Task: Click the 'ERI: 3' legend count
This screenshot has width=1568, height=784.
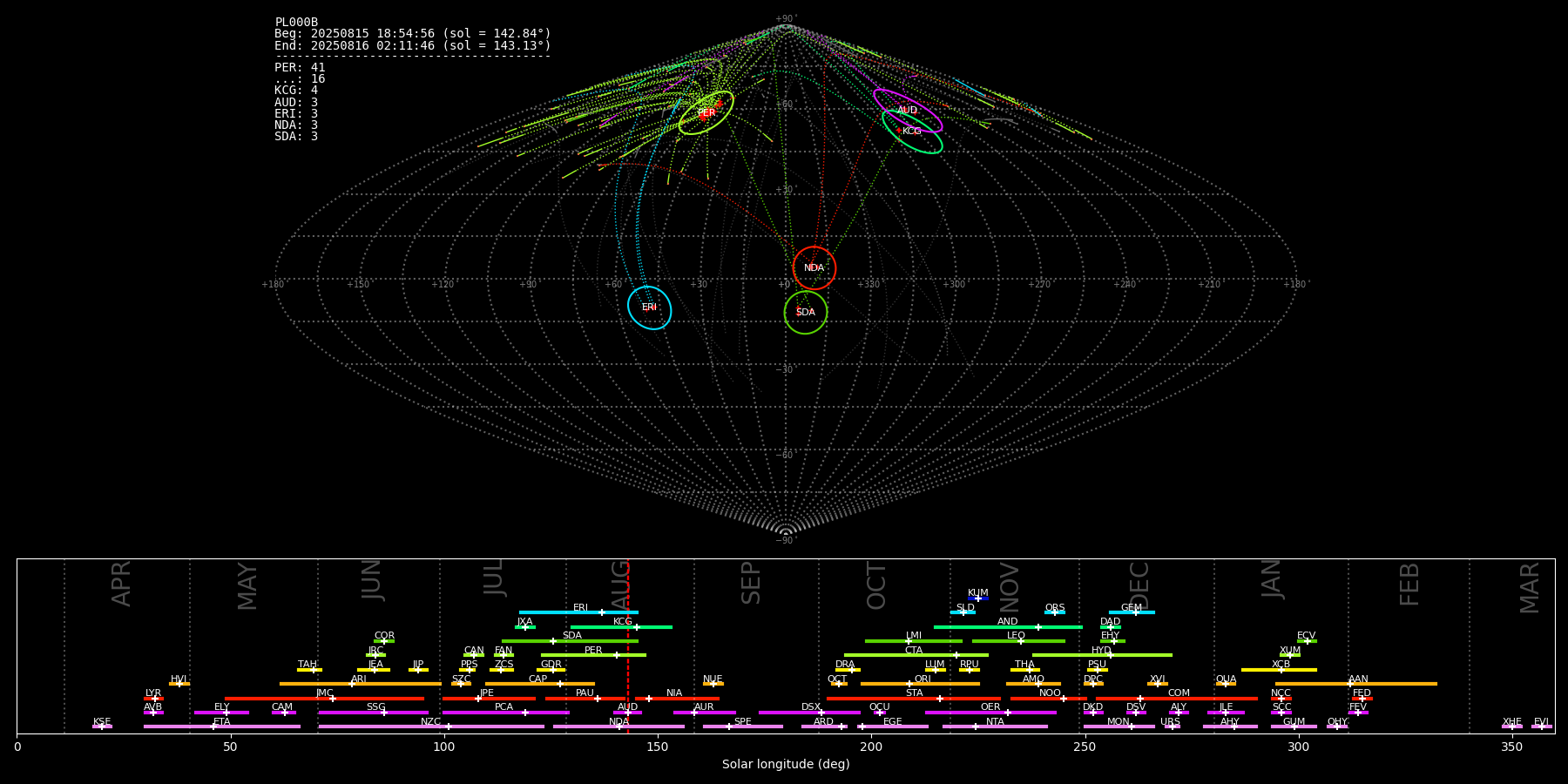Action: [x=296, y=113]
